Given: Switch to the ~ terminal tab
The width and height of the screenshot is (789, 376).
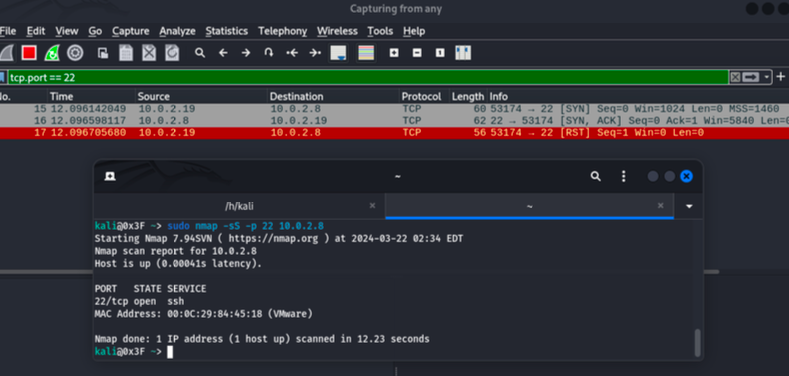Looking at the screenshot, I should click(x=529, y=206).
